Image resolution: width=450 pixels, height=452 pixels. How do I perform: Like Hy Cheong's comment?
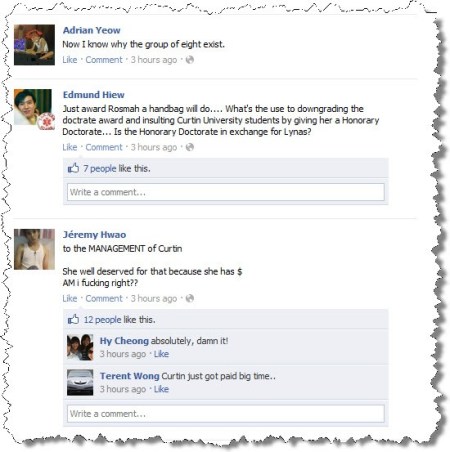tap(161, 354)
